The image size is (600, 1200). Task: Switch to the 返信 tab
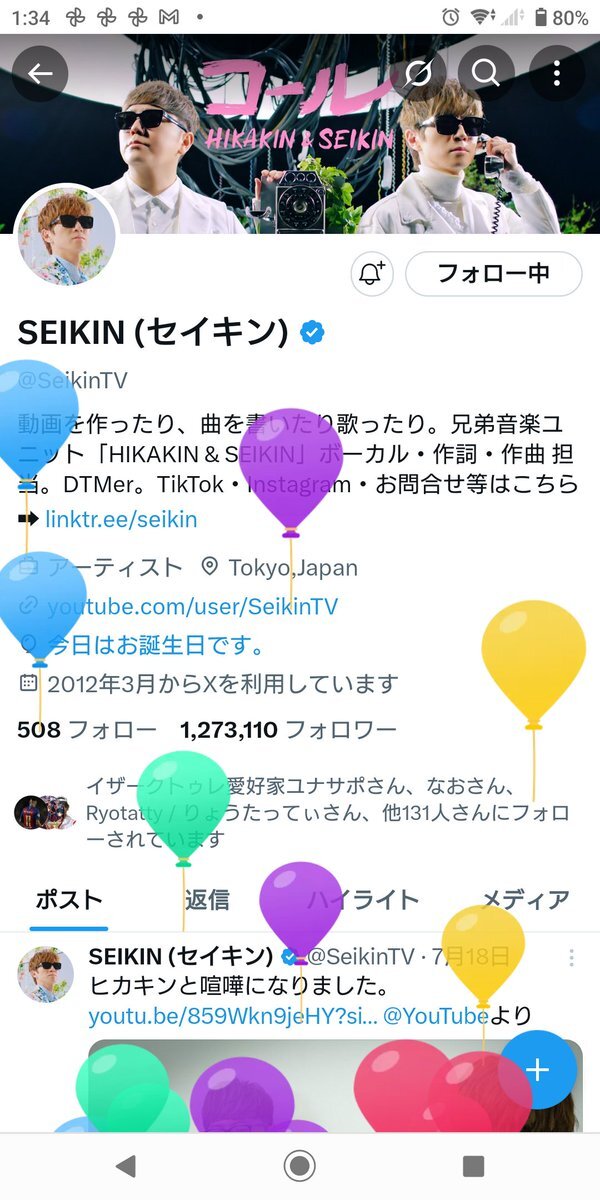[207, 899]
